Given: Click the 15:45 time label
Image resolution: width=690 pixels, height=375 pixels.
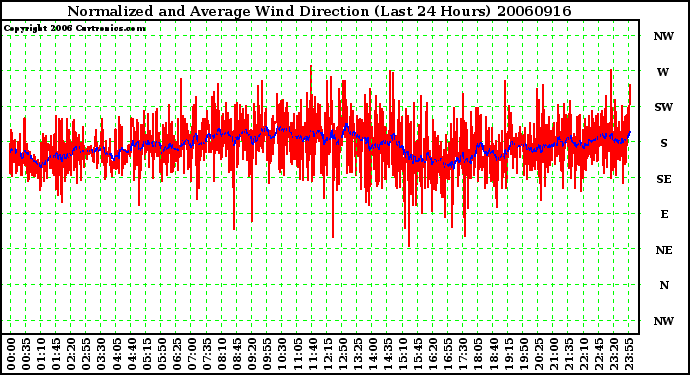Looking at the screenshot, I should tap(418, 354).
